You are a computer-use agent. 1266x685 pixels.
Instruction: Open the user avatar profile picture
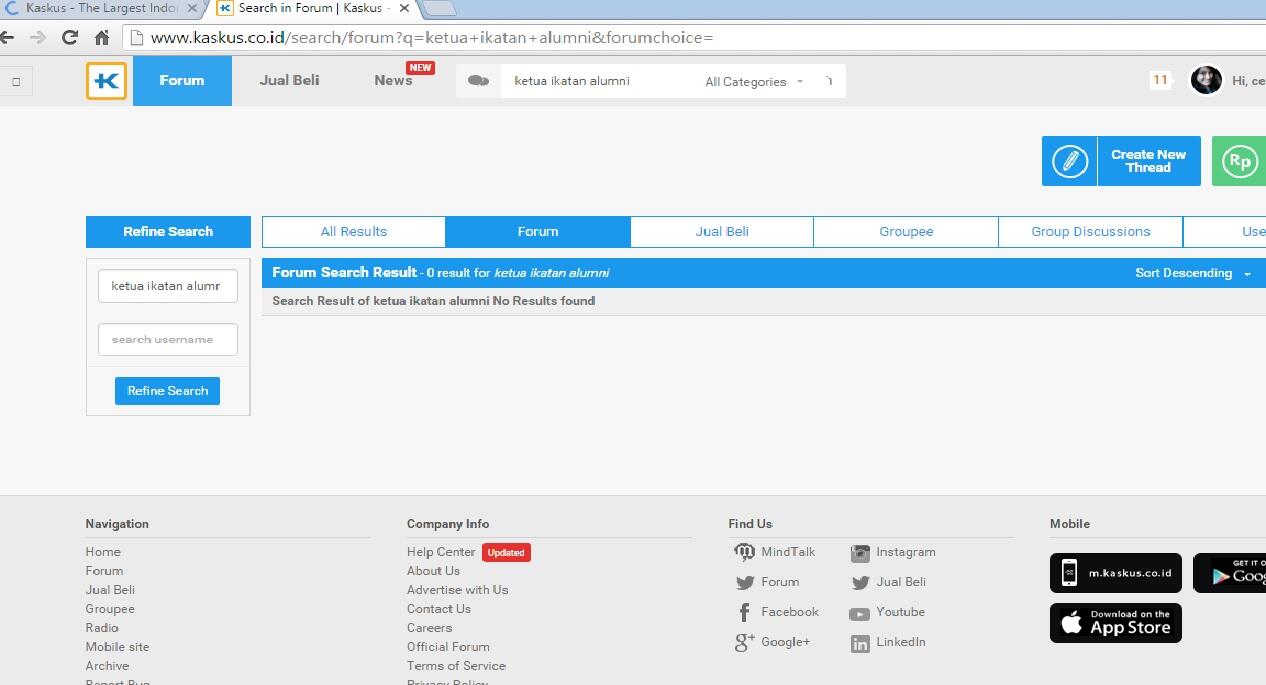click(1206, 80)
